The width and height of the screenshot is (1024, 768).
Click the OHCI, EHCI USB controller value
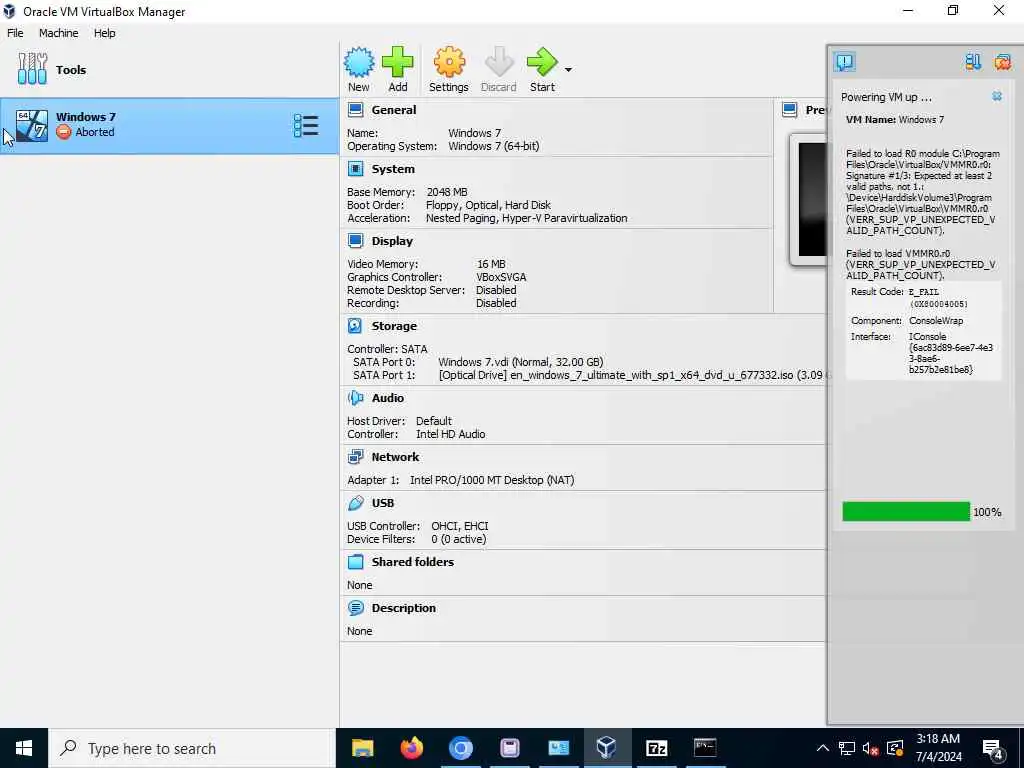point(460,526)
